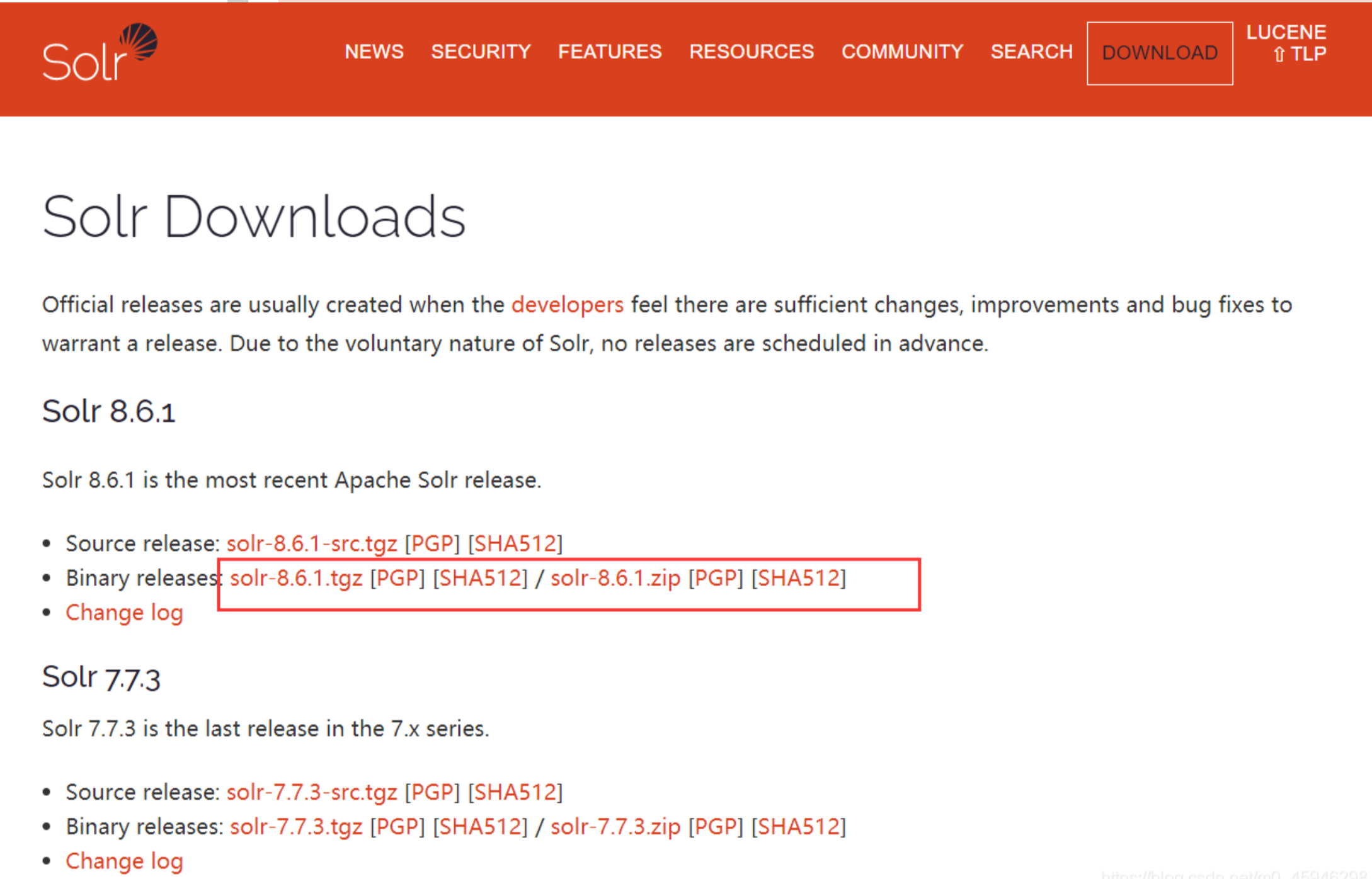Viewport: 1372px width, 879px height.
Task: Open SHA512 link for solr-7.7.3.tgz
Action: coord(480,827)
